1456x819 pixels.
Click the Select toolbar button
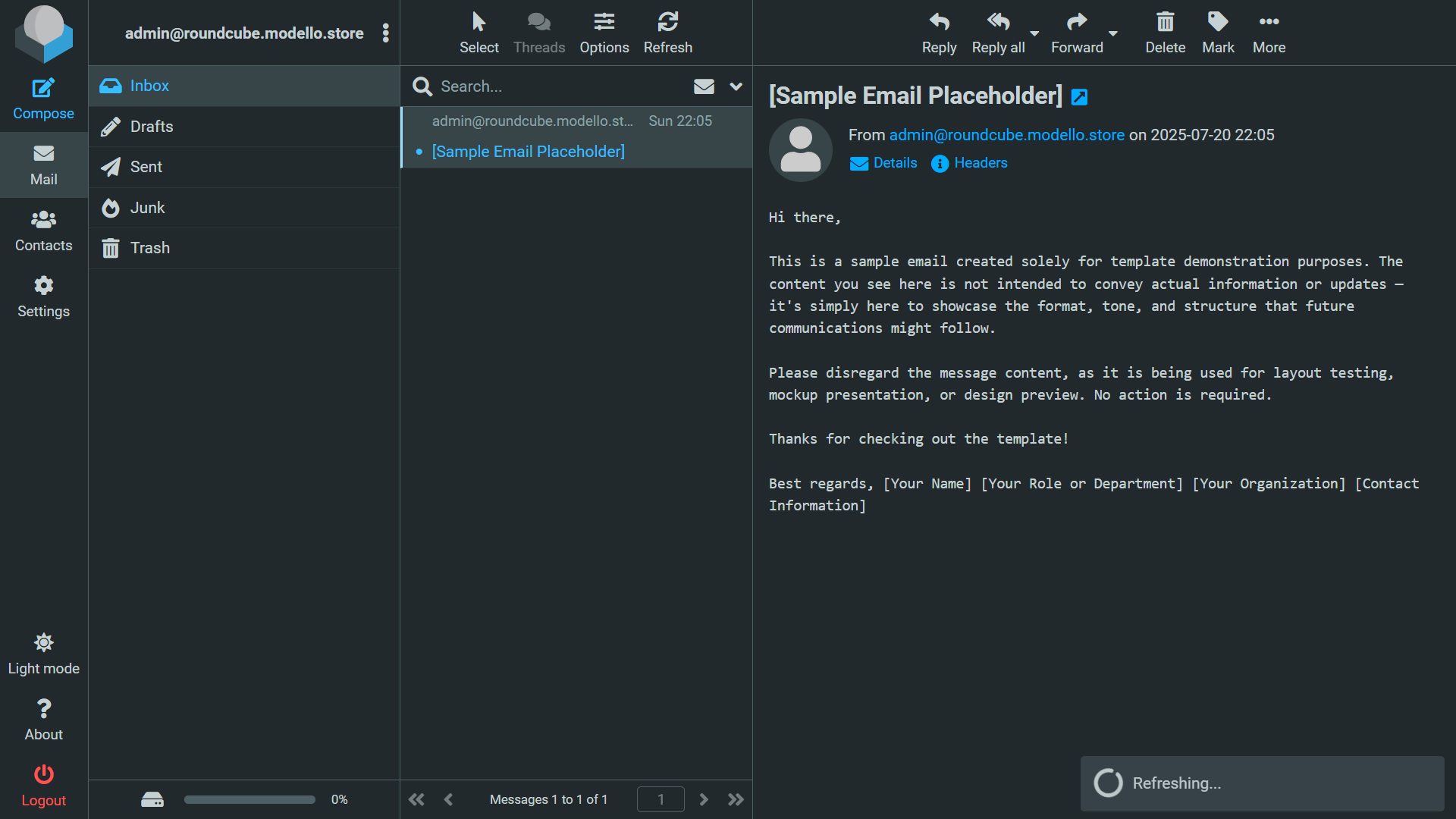click(x=479, y=33)
